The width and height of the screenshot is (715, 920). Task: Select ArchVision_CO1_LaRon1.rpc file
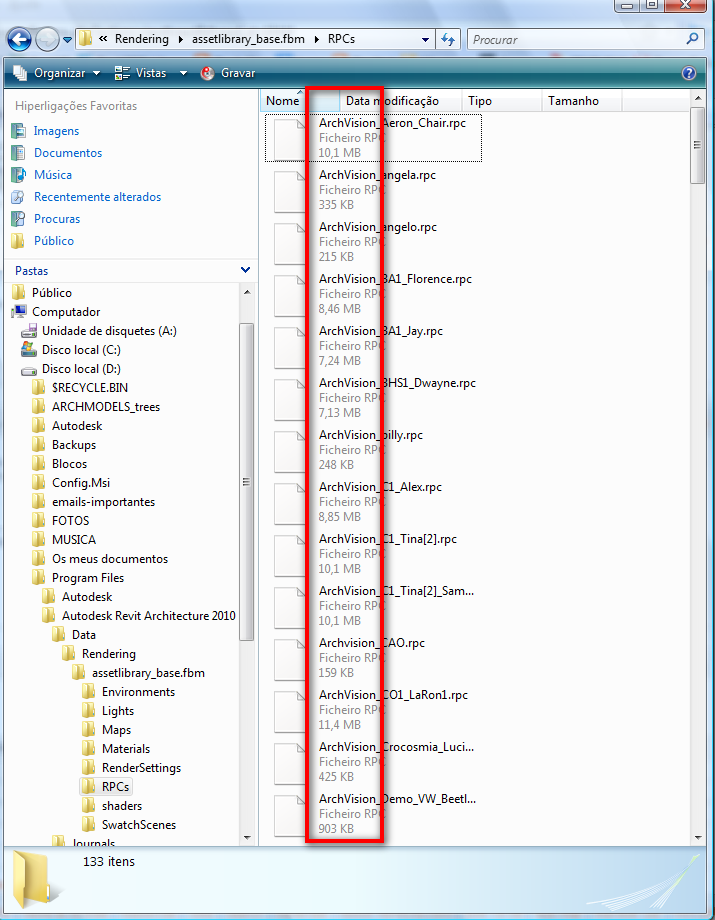click(x=374, y=709)
